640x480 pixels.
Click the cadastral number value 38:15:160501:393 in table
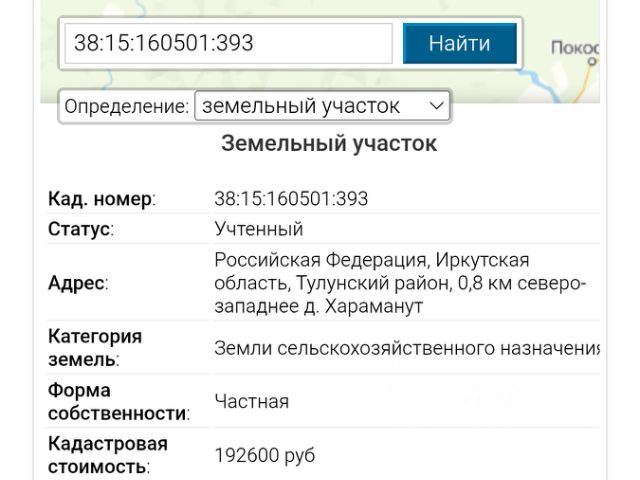point(291,199)
